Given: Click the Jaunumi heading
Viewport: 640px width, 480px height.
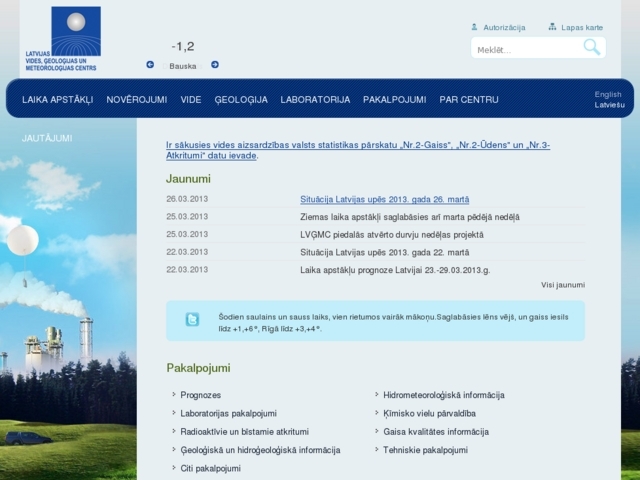Looking at the screenshot, I should tap(188, 179).
